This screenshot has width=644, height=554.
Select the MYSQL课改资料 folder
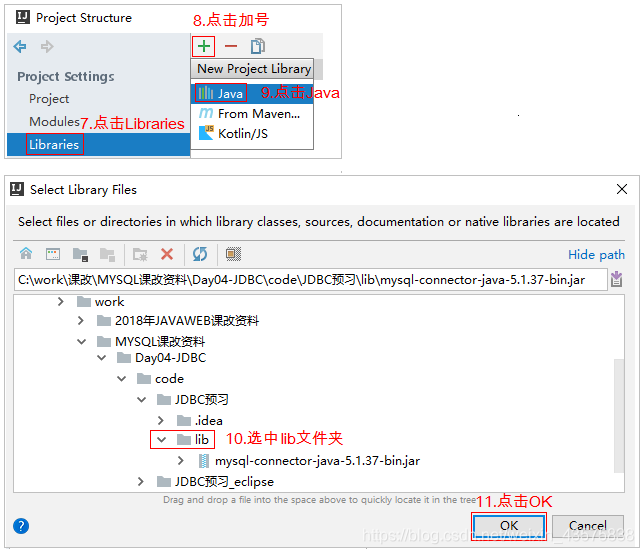[151, 341]
